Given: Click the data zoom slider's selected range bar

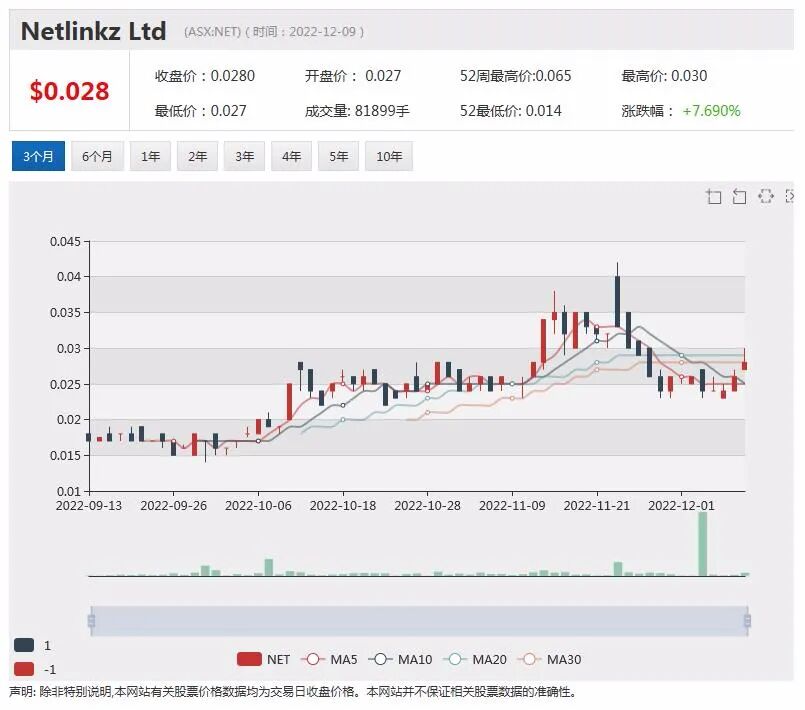Looking at the screenshot, I should point(419,621).
